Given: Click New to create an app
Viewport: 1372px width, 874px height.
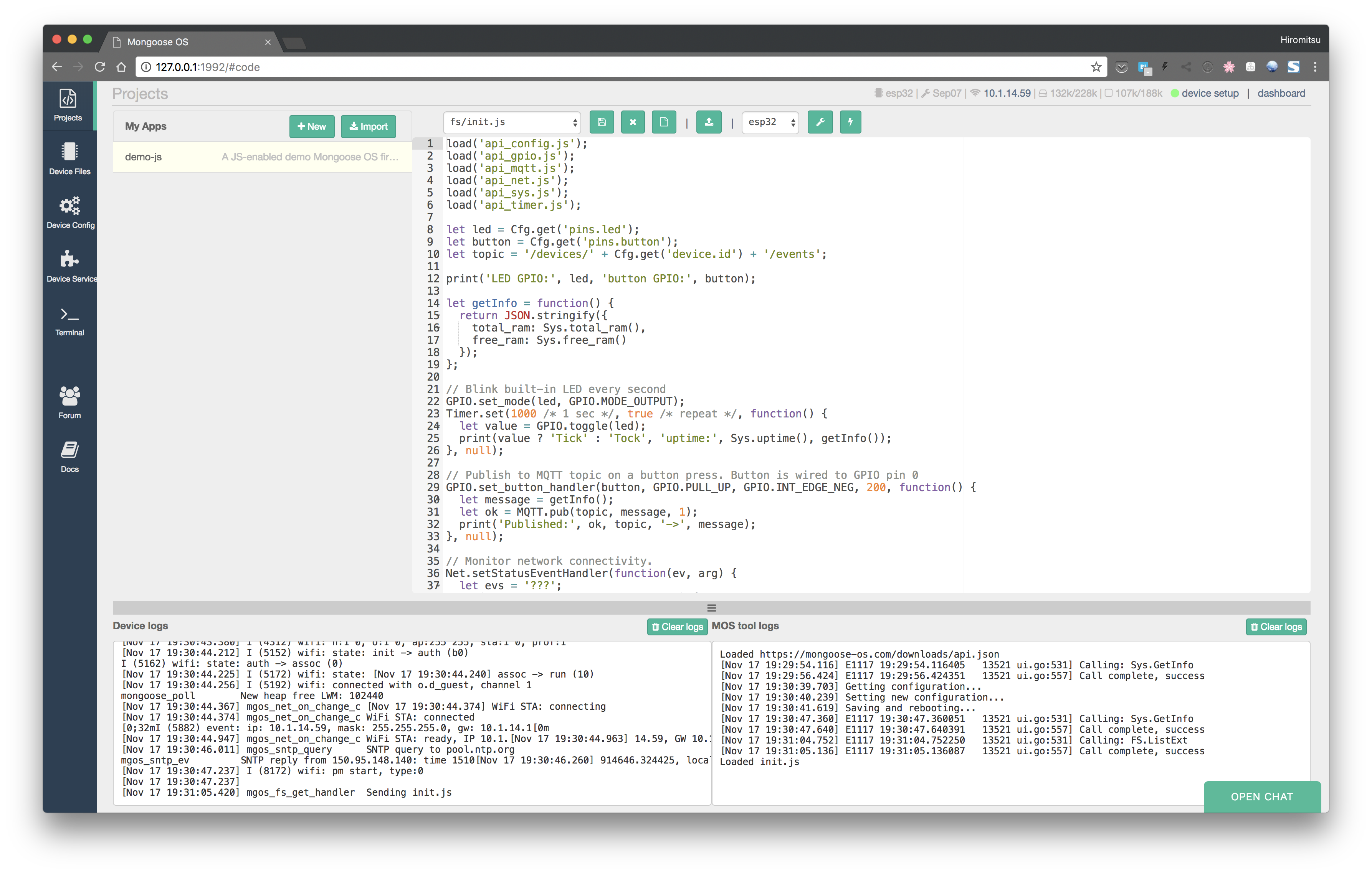Looking at the screenshot, I should coord(311,126).
